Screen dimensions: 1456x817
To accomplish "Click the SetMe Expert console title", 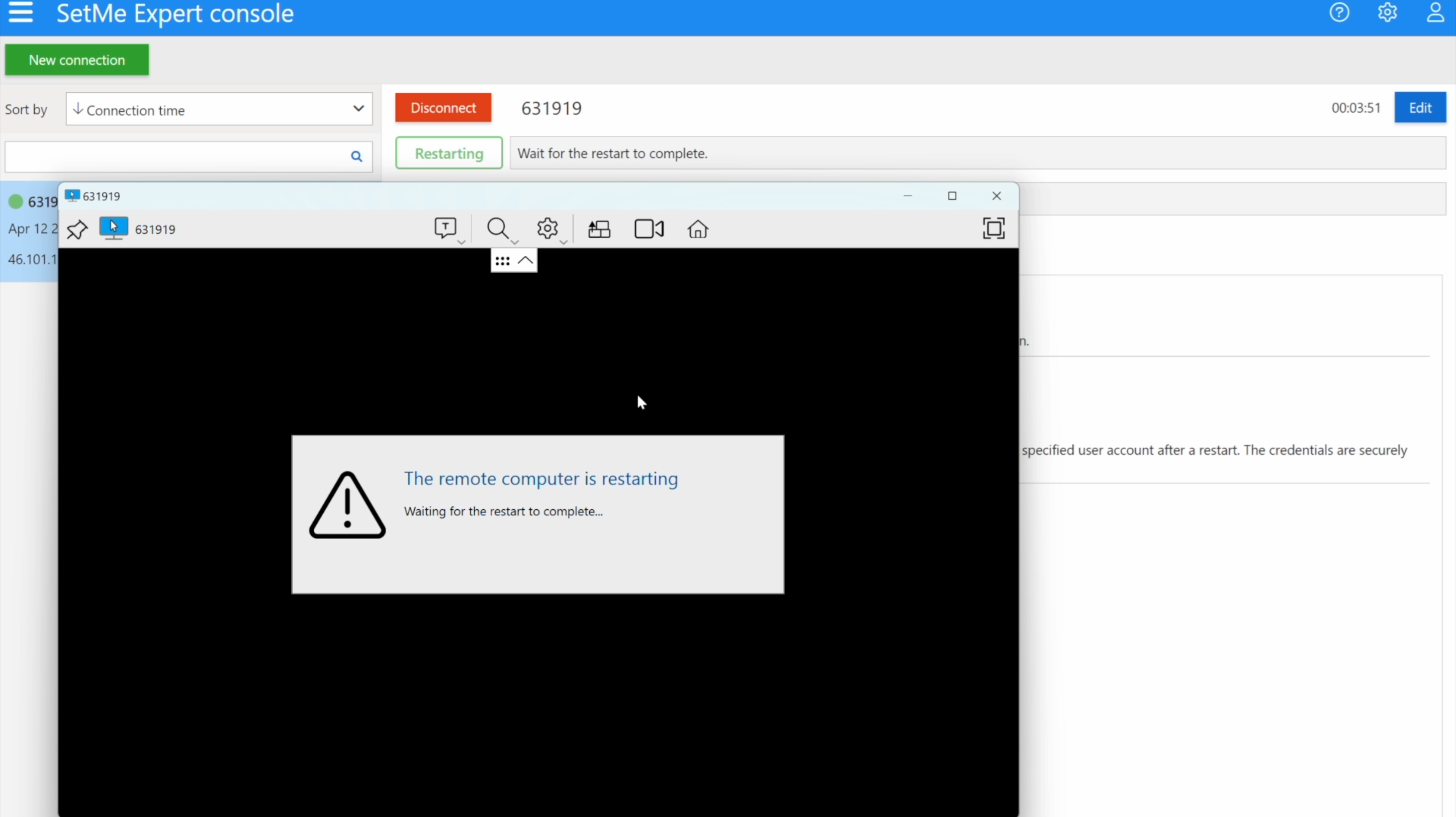I will (x=175, y=13).
